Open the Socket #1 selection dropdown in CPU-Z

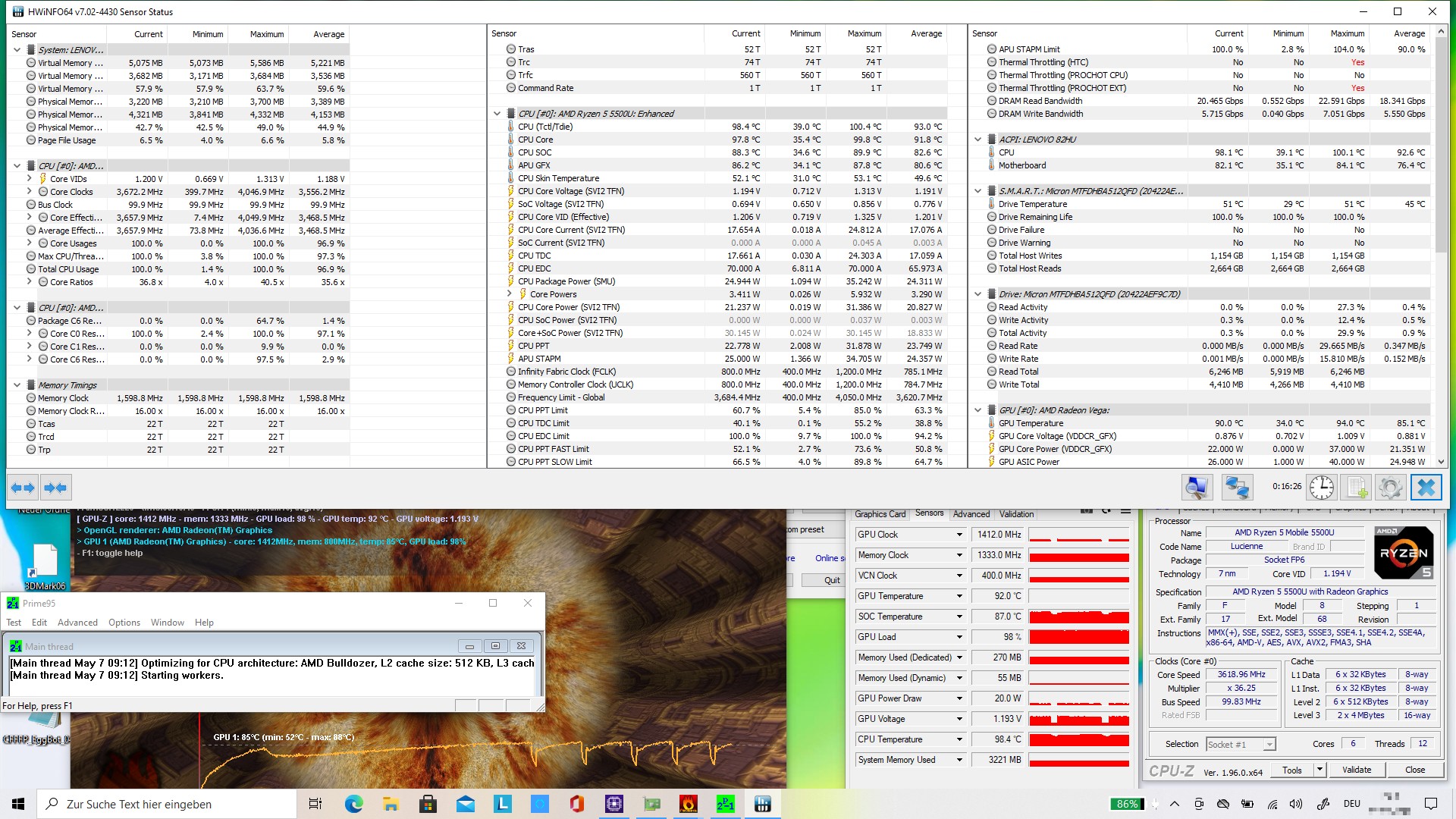[x=1269, y=745]
